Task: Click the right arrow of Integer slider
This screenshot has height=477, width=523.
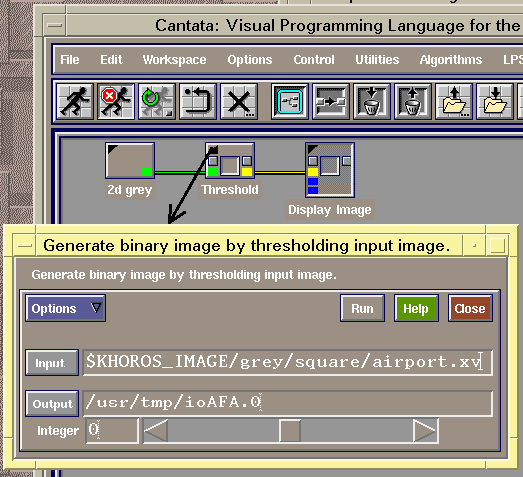Action: coord(425,431)
